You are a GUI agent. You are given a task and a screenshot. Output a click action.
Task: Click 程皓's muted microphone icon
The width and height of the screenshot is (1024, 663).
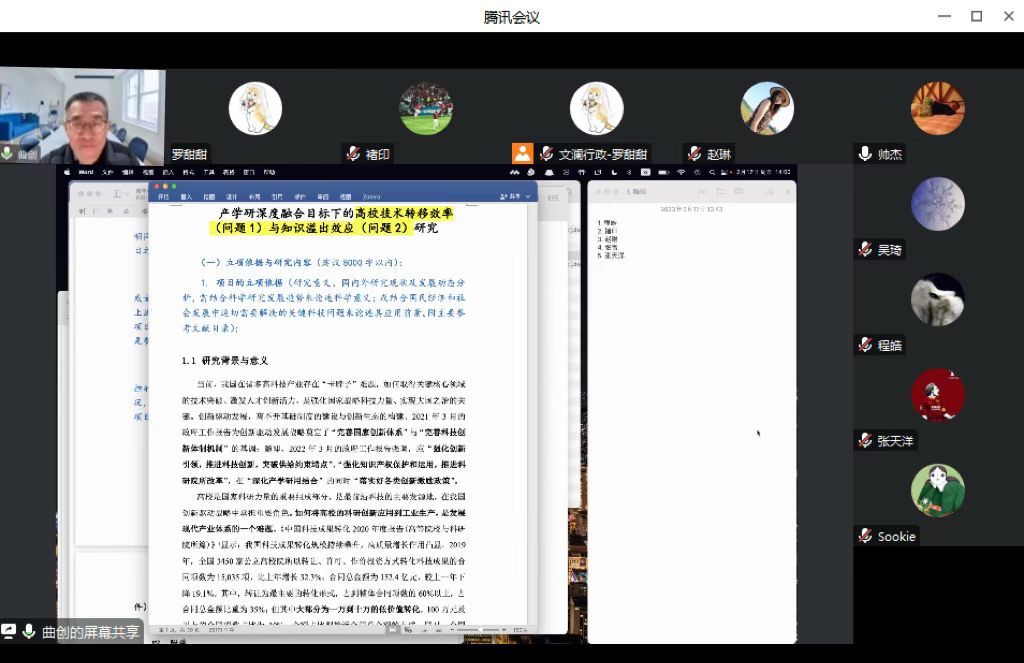pyautogui.click(x=865, y=345)
